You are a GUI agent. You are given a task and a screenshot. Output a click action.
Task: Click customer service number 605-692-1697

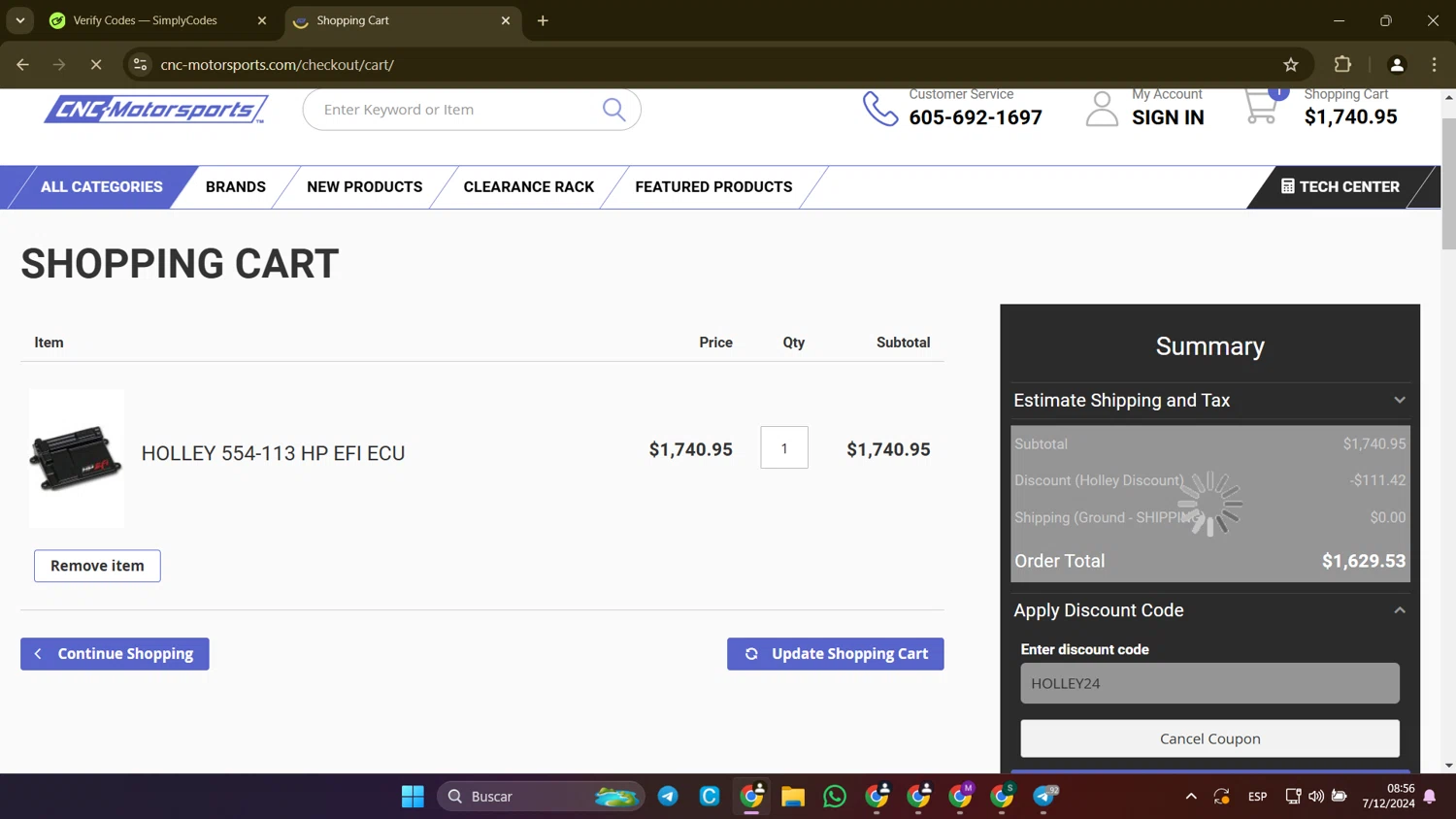pos(976,117)
